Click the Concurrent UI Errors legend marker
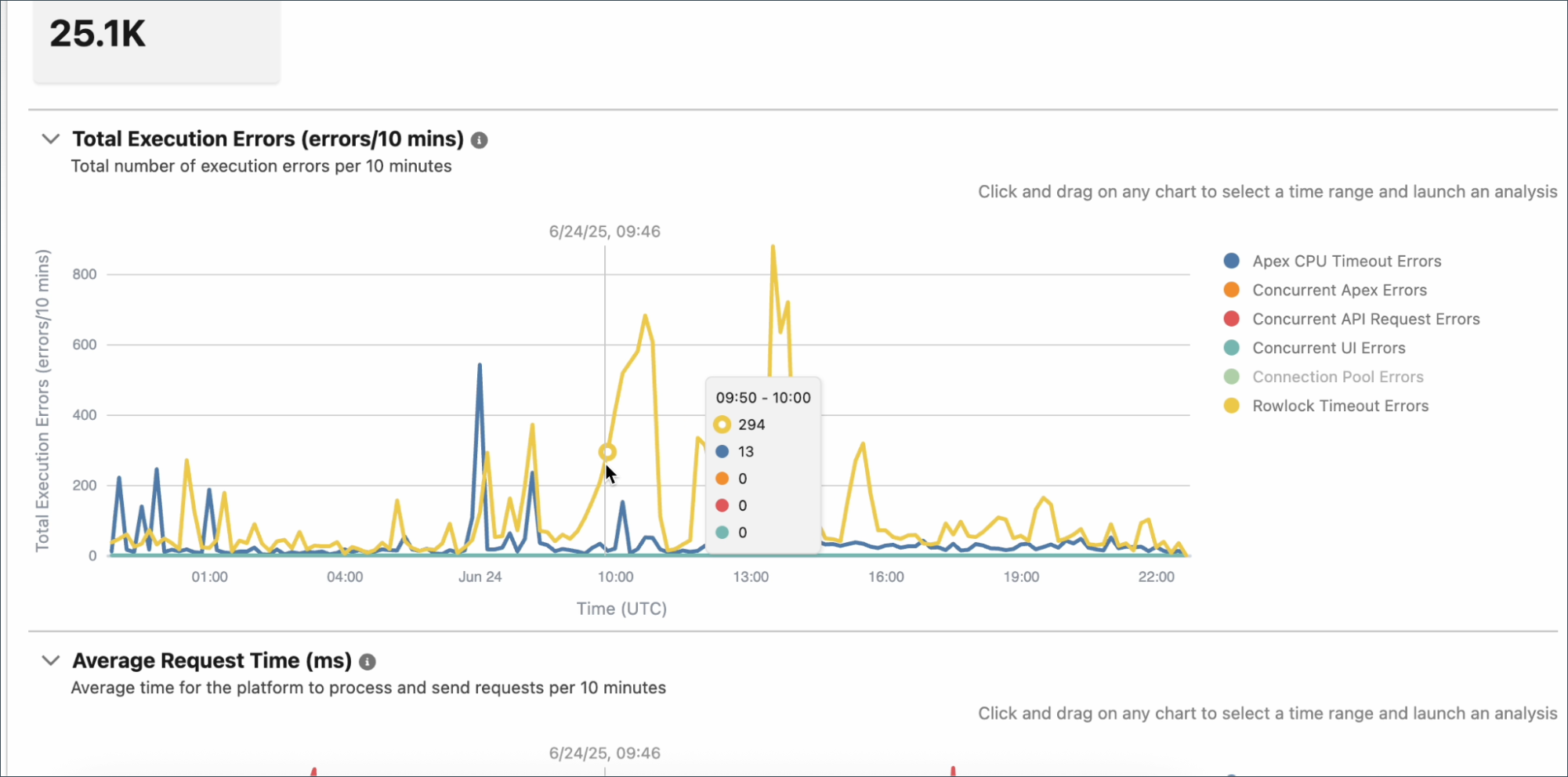The height and width of the screenshot is (777, 1568). (1232, 348)
